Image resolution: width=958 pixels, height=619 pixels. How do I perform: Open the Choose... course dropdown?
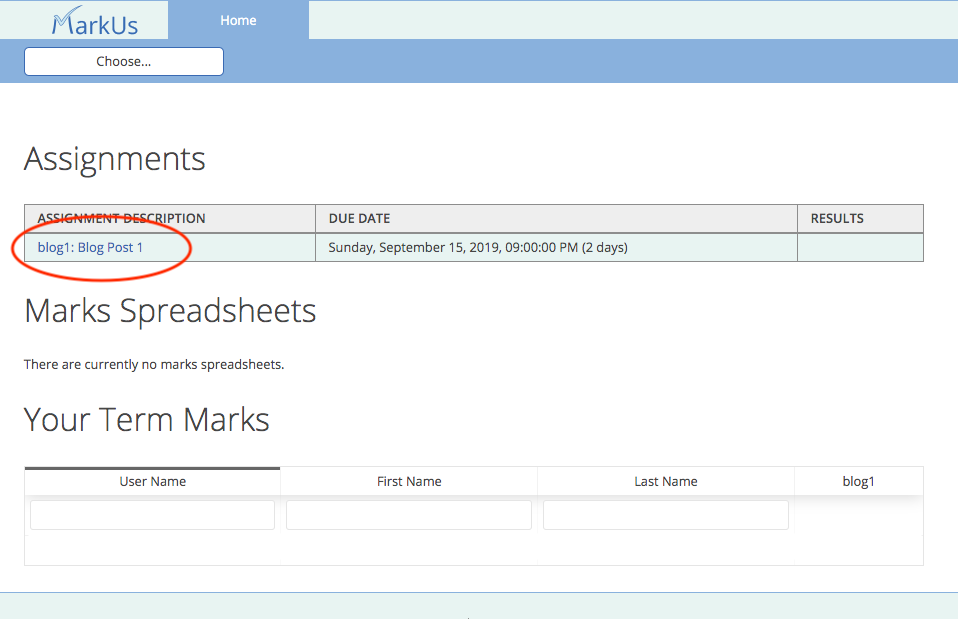click(124, 61)
